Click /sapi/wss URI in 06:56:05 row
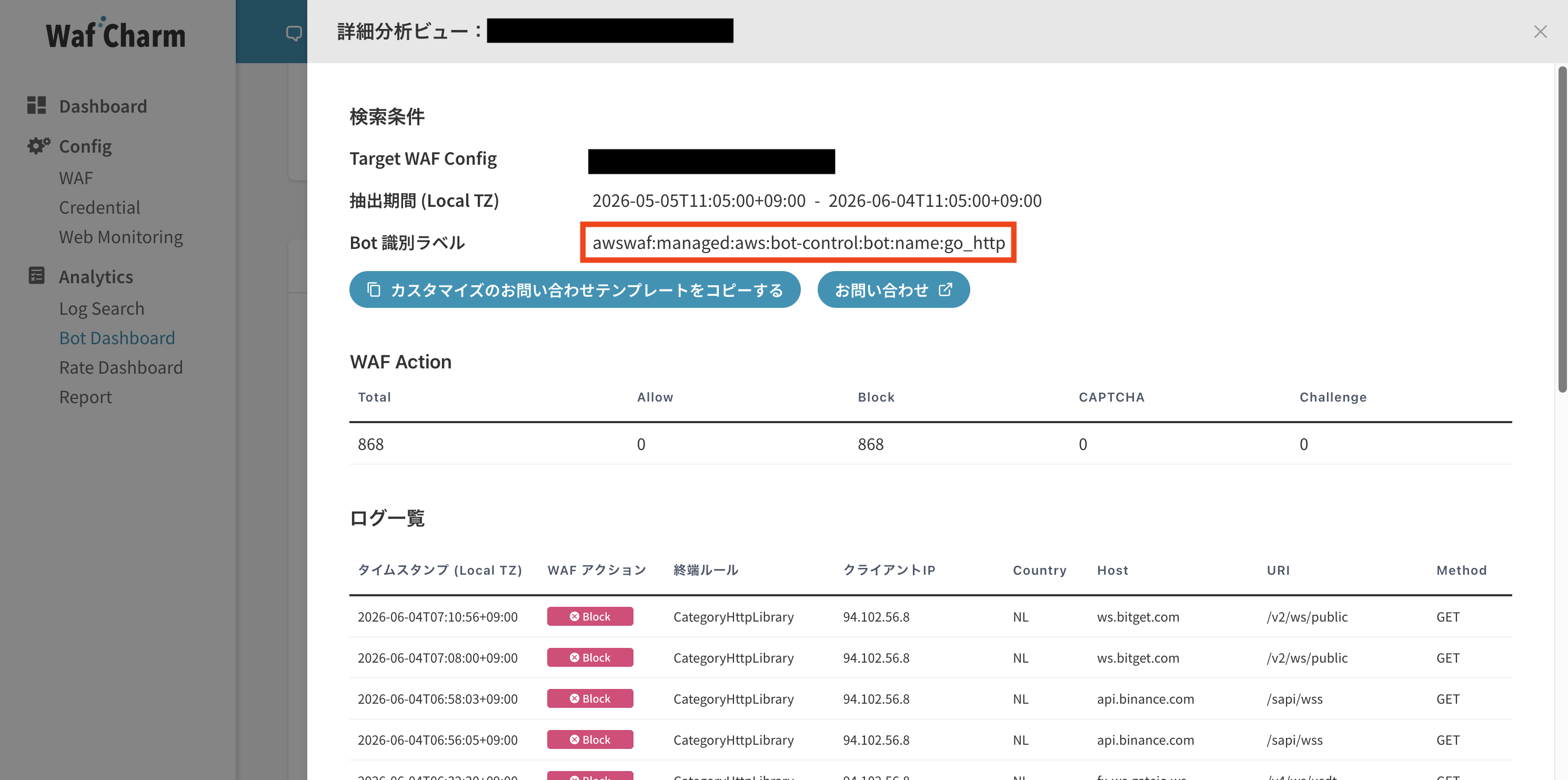This screenshot has width=1568, height=780. click(x=1295, y=740)
